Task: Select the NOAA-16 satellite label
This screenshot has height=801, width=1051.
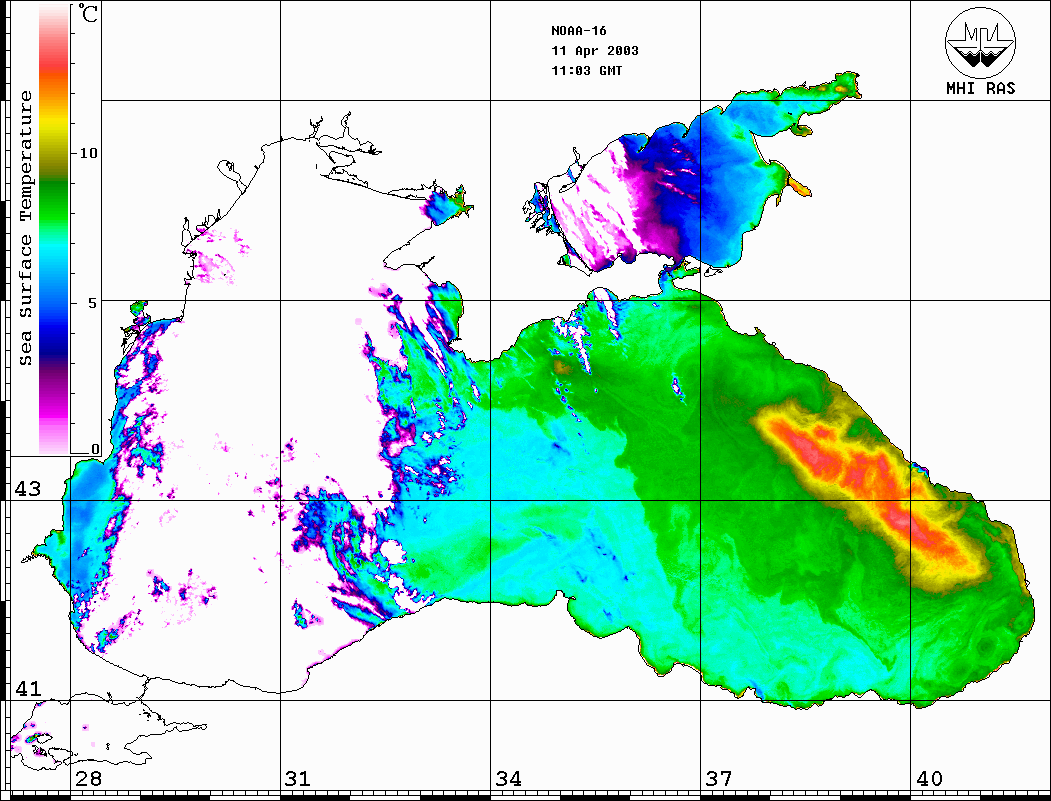Action: point(578,31)
